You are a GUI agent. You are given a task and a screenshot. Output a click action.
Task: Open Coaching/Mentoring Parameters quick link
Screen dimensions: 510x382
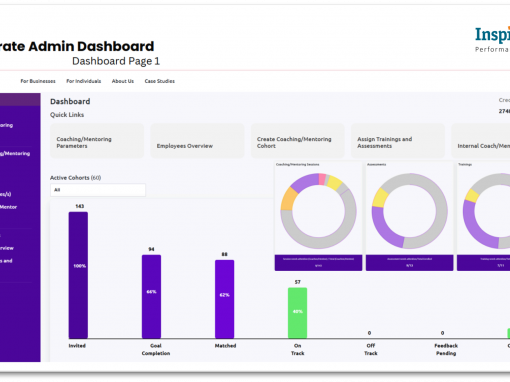coord(97,141)
